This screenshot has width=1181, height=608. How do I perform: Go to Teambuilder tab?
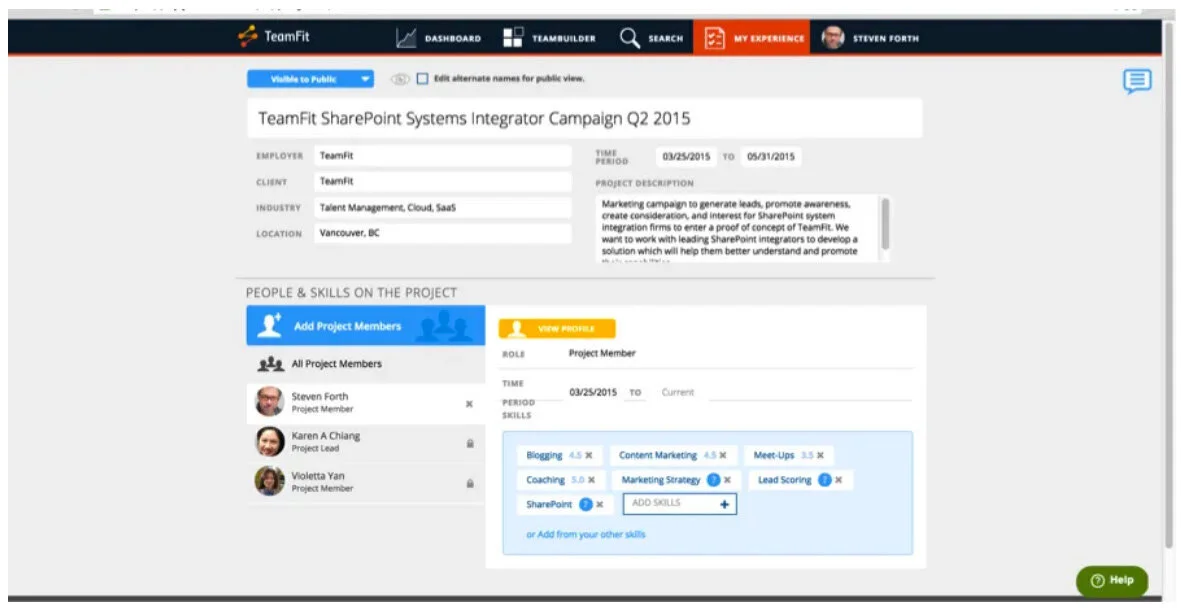[549, 38]
